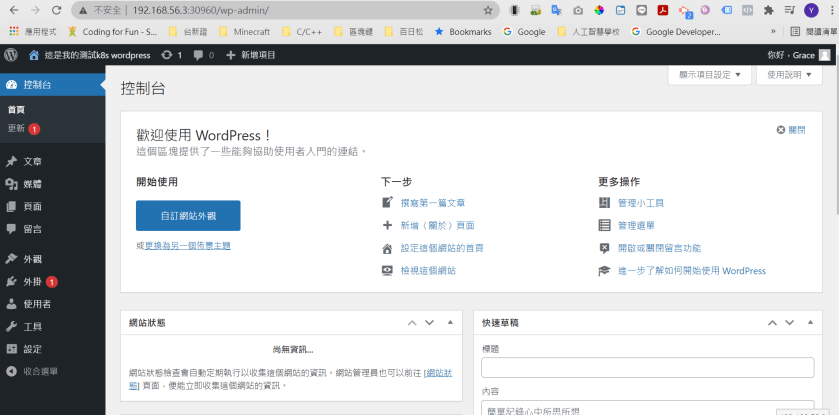Screen dimensions: 839x415
Task: Toggle the 網站狀態 panel collapse arrow
Action: tap(450, 323)
